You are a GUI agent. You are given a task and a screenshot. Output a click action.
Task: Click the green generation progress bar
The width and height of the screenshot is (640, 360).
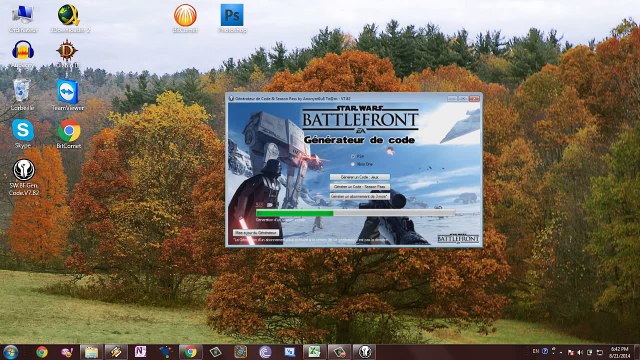[355, 213]
